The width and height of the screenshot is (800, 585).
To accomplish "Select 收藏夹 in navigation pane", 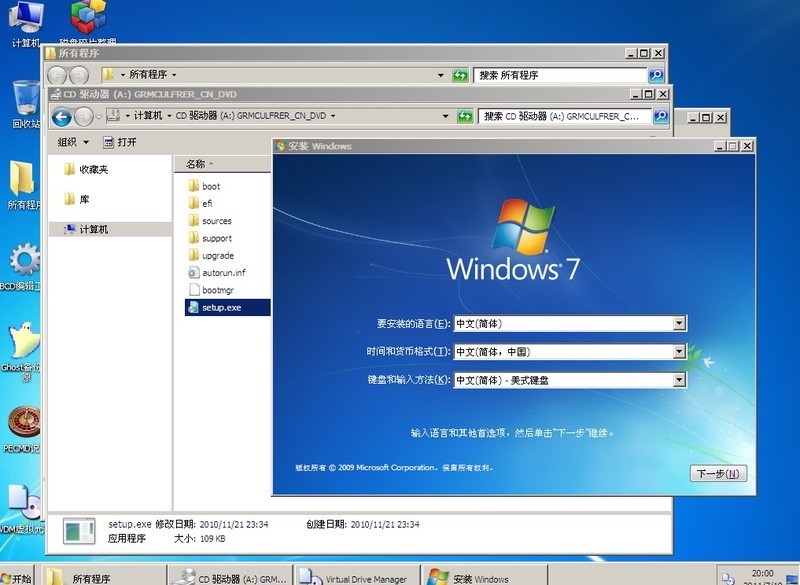I will [87, 169].
